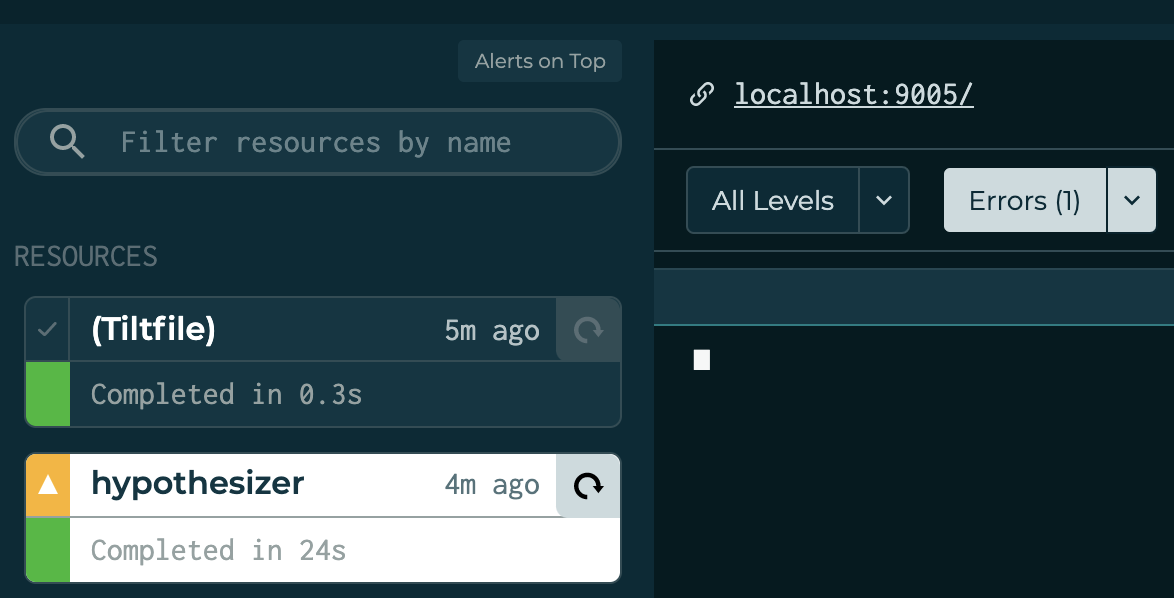Viewport: 1174px width, 598px height.
Task: Click the RESOURCES section heading
Action: pos(86,256)
